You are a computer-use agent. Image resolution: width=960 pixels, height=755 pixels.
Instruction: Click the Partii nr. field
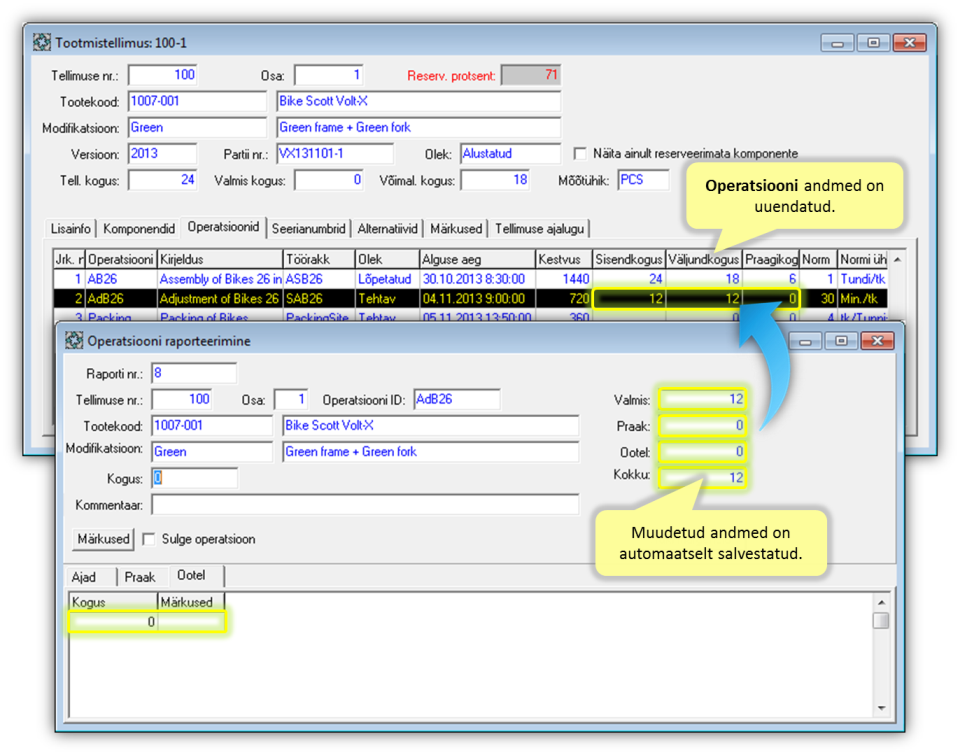335,154
